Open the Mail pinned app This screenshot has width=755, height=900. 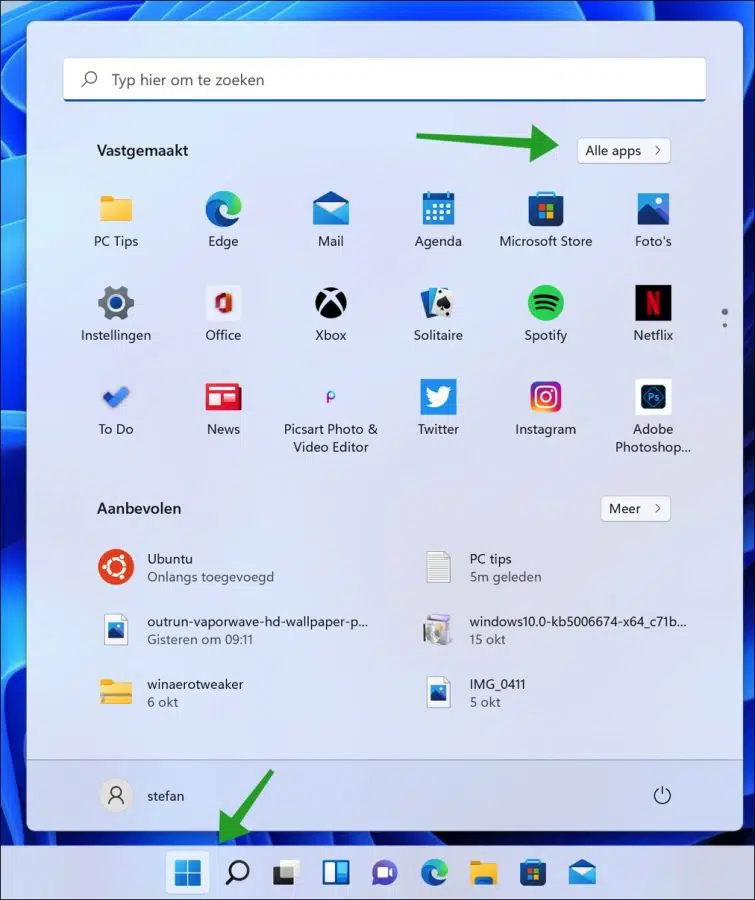[331, 220]
